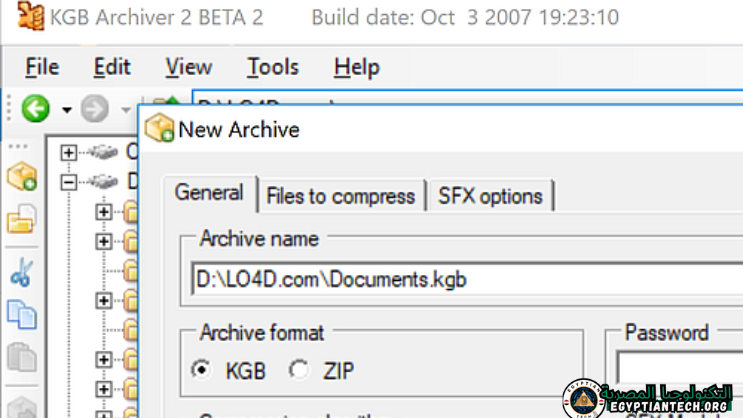Open the File menu
This screenshot has width=743, height=418.
(42, 67)
